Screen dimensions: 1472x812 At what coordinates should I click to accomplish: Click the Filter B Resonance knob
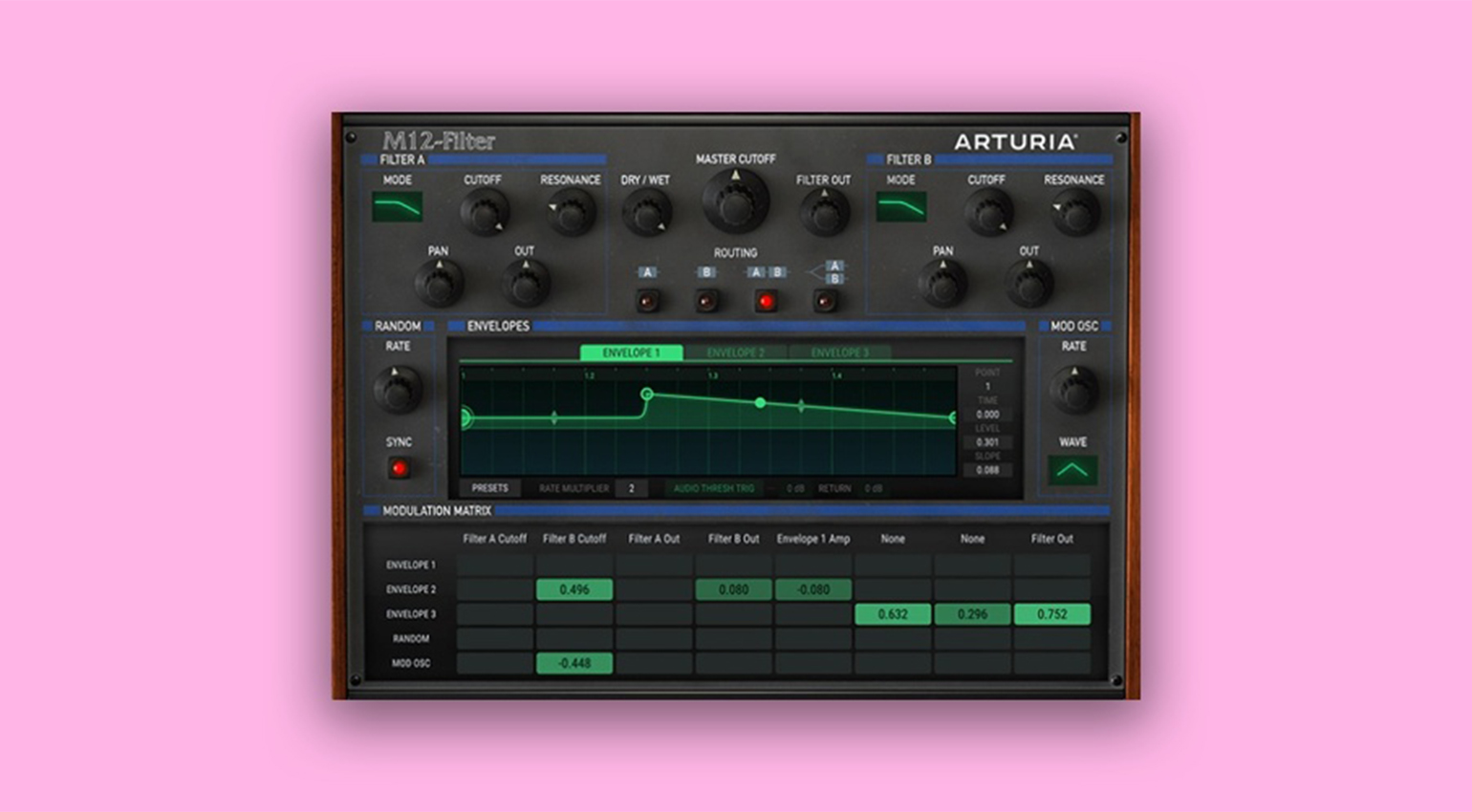(x=1074, y=212)
